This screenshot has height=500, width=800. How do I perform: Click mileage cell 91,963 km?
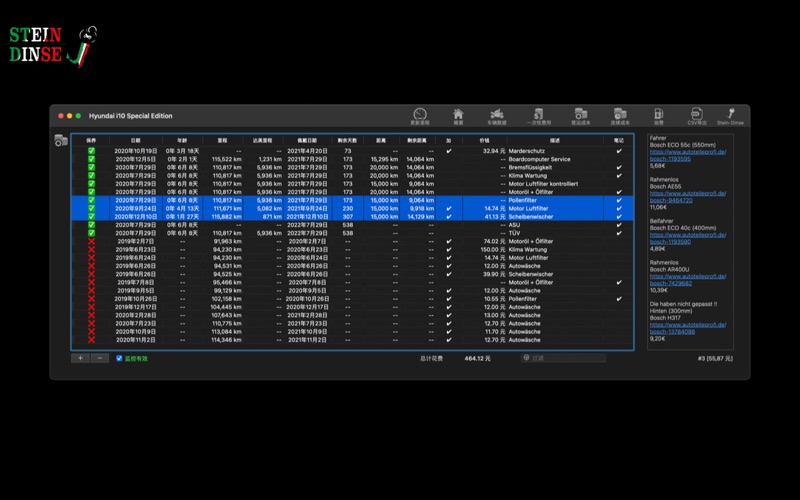point(228,241)
